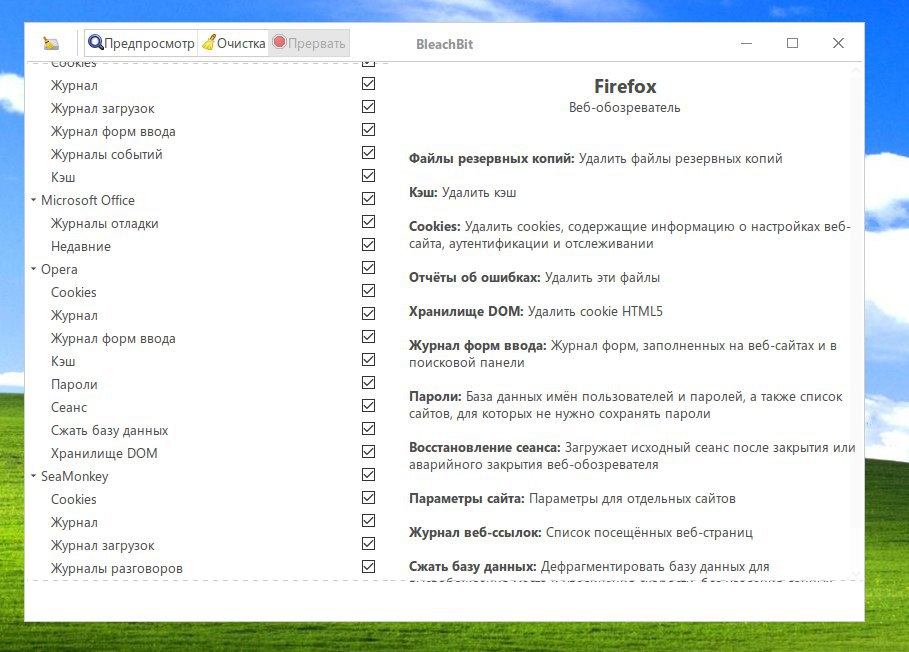Select the Журналы разговоров row label
909x652 pixels.
pyautogui.click(x=117, y=569)
